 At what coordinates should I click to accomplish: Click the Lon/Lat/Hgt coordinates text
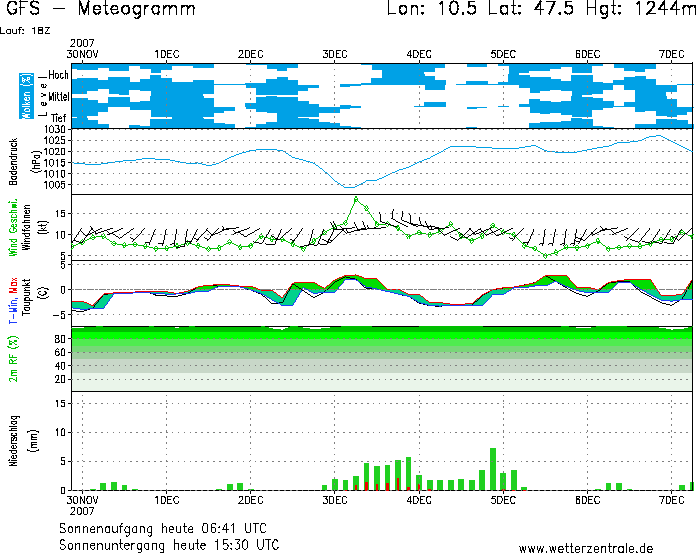tap(540, 10)
